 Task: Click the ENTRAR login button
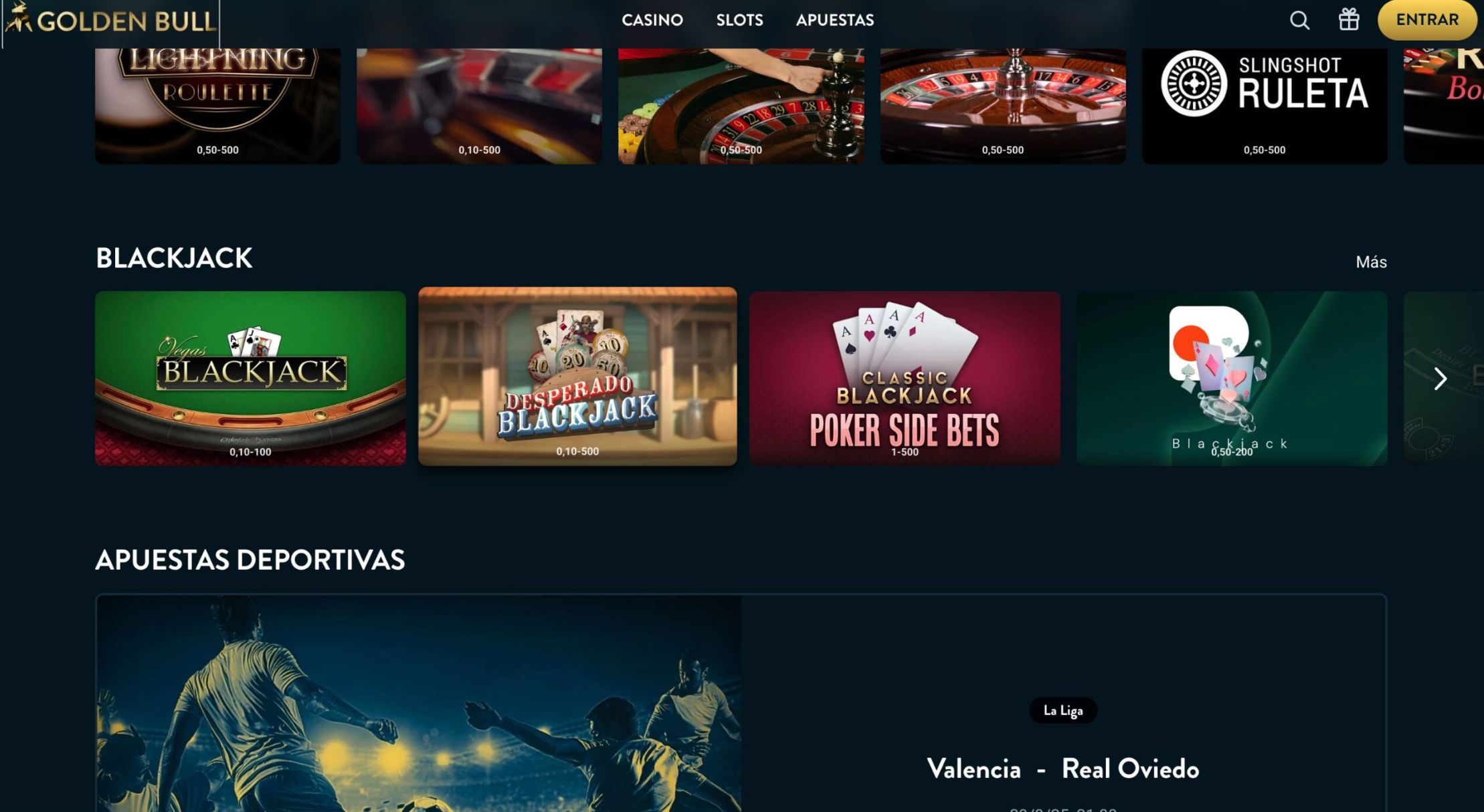click(1427, 20)
